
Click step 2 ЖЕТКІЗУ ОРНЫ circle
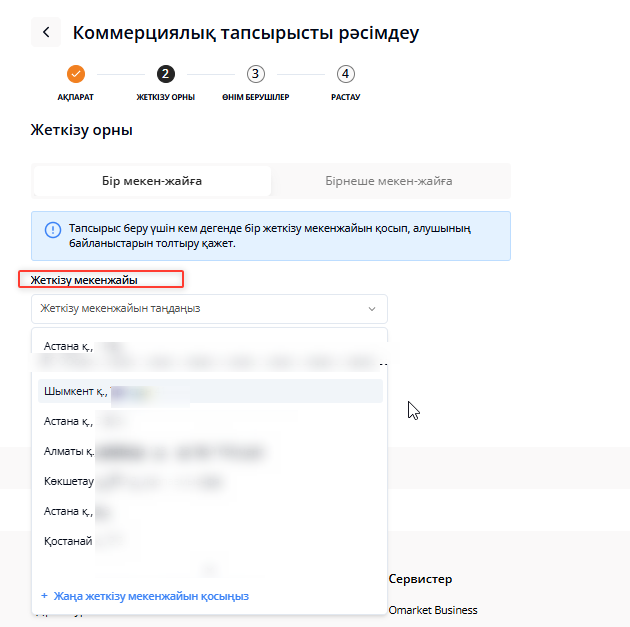click(165, 74)
